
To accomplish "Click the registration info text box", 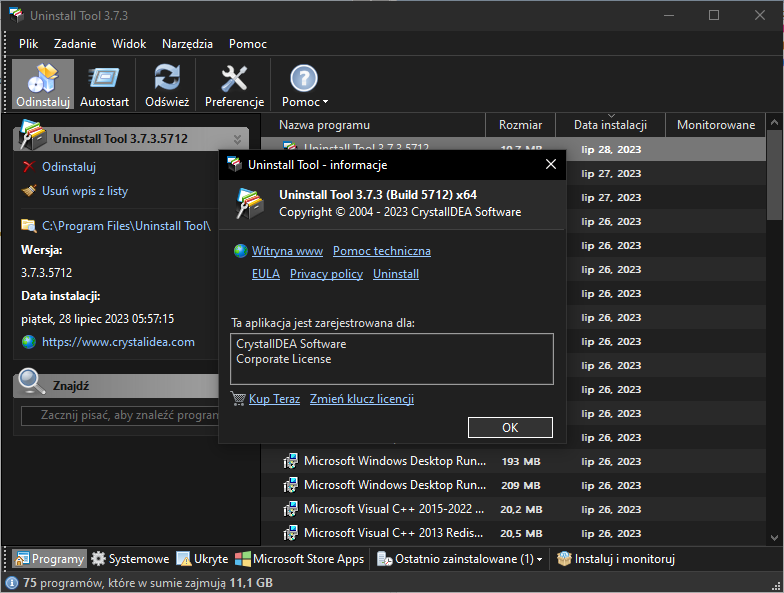I will coord(392,359).
